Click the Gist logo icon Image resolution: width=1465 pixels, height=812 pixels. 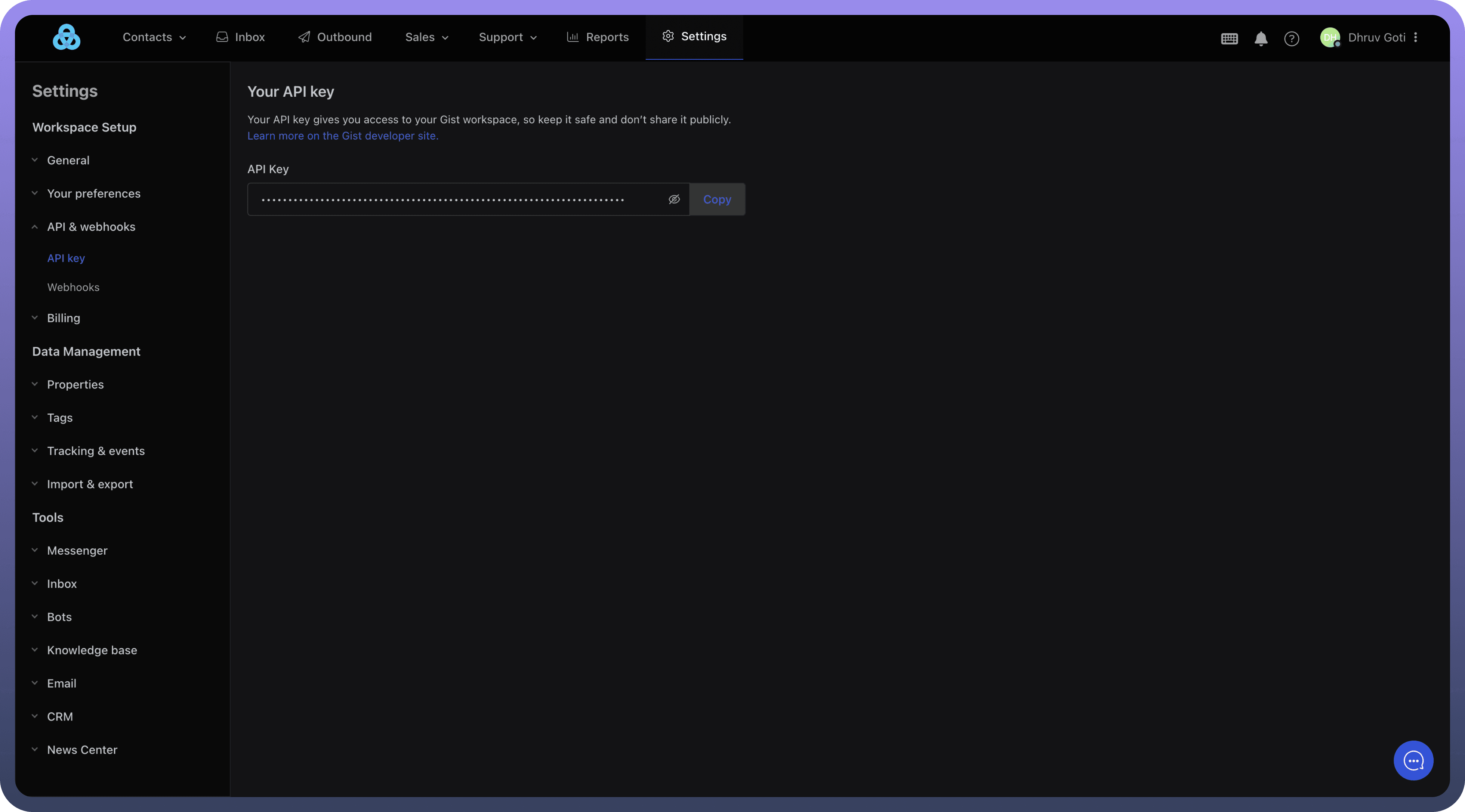(67, 37)
